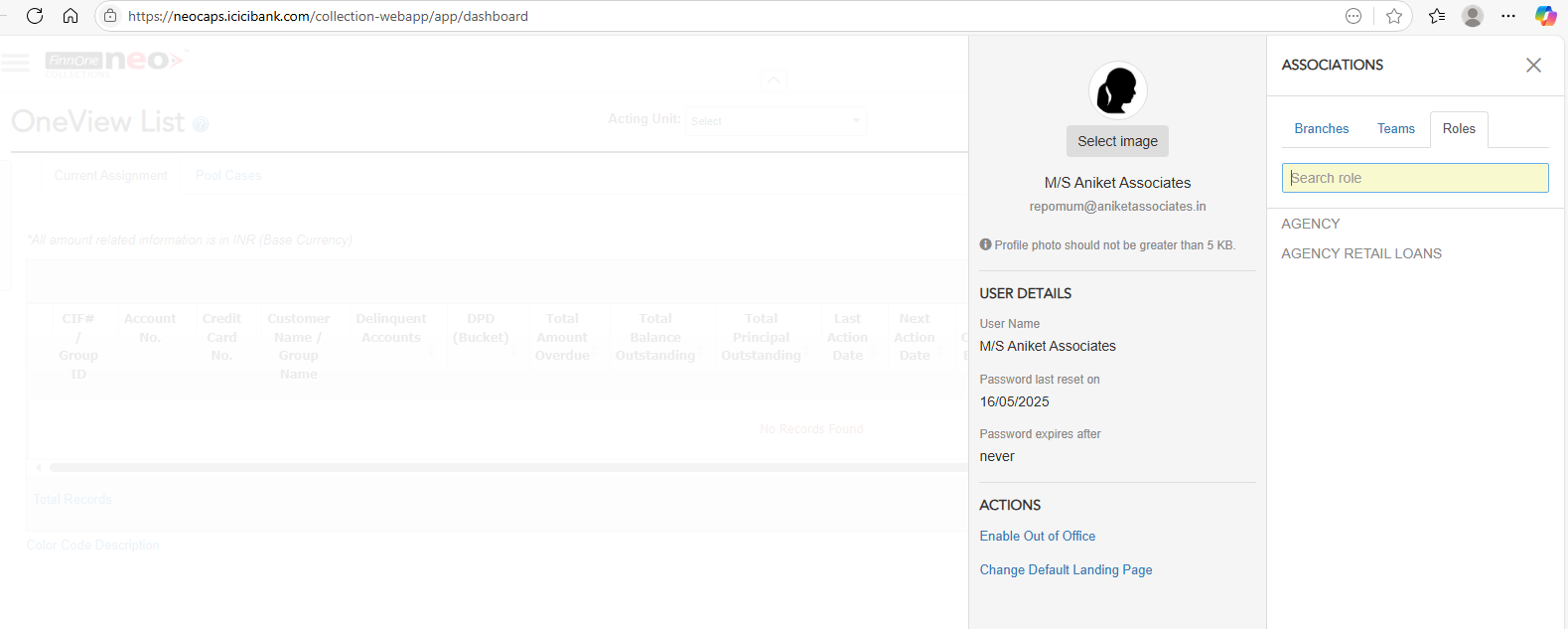Go to browser home page icon
The image size is (1568, 629).
tap(71, 16)
